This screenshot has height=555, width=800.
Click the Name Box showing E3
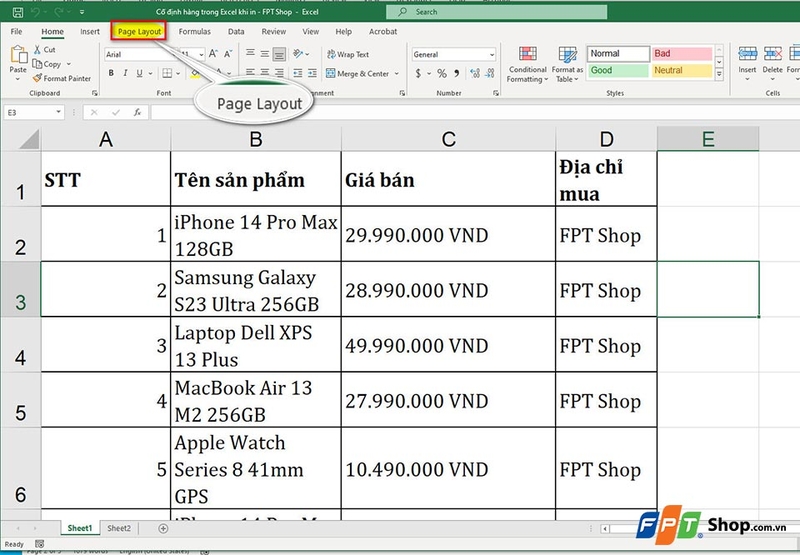tap(34, 112)
